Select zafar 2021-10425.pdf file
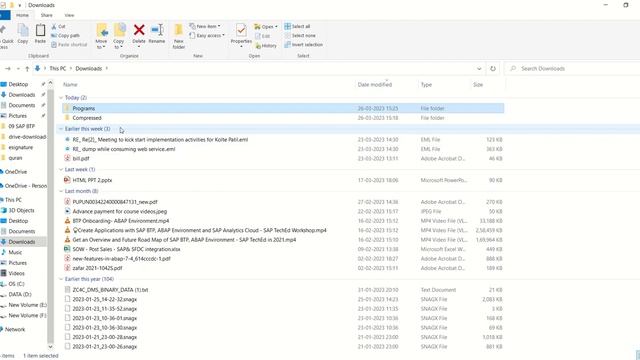 tap(97, 268)
